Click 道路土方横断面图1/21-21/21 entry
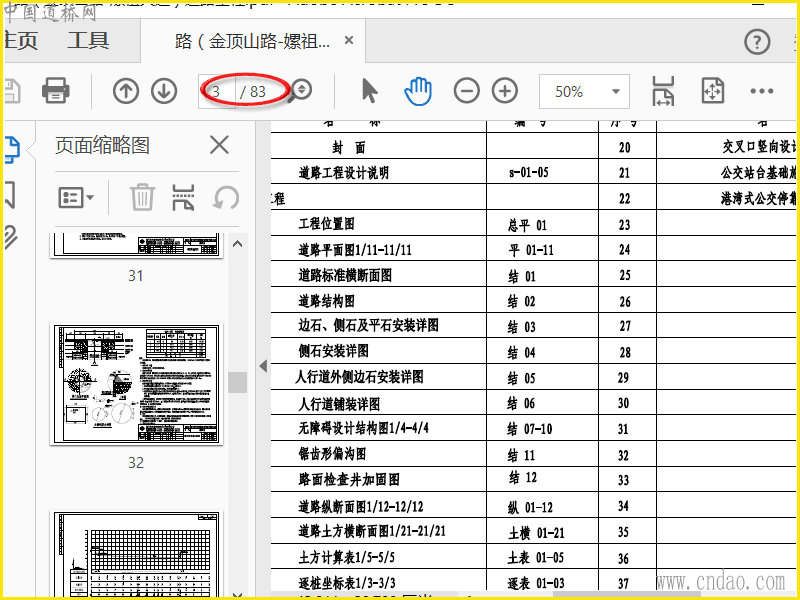800x600 pixels. coord(372,531)
